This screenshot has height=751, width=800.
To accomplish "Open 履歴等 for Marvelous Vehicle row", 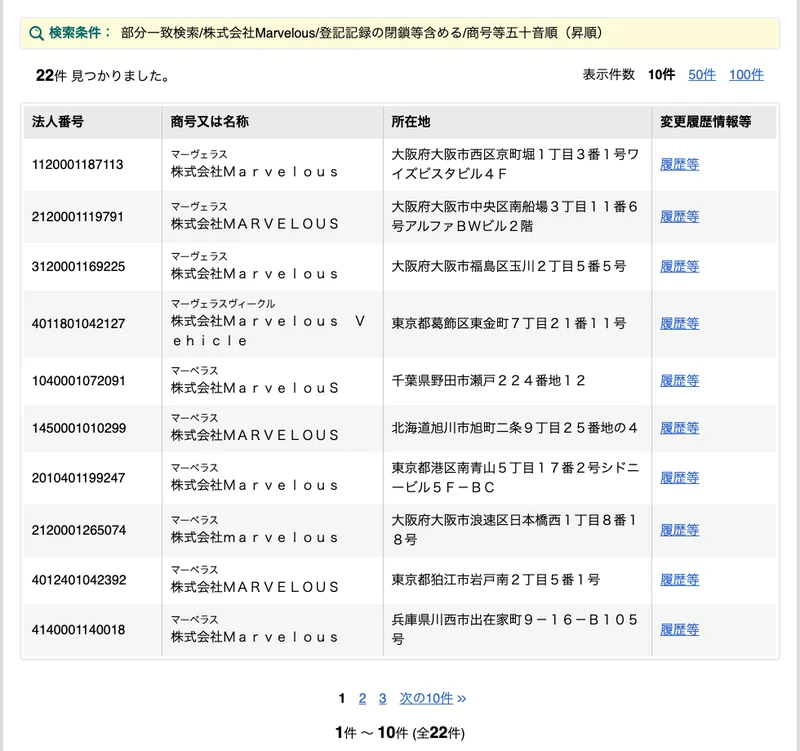I will [679, 323].
